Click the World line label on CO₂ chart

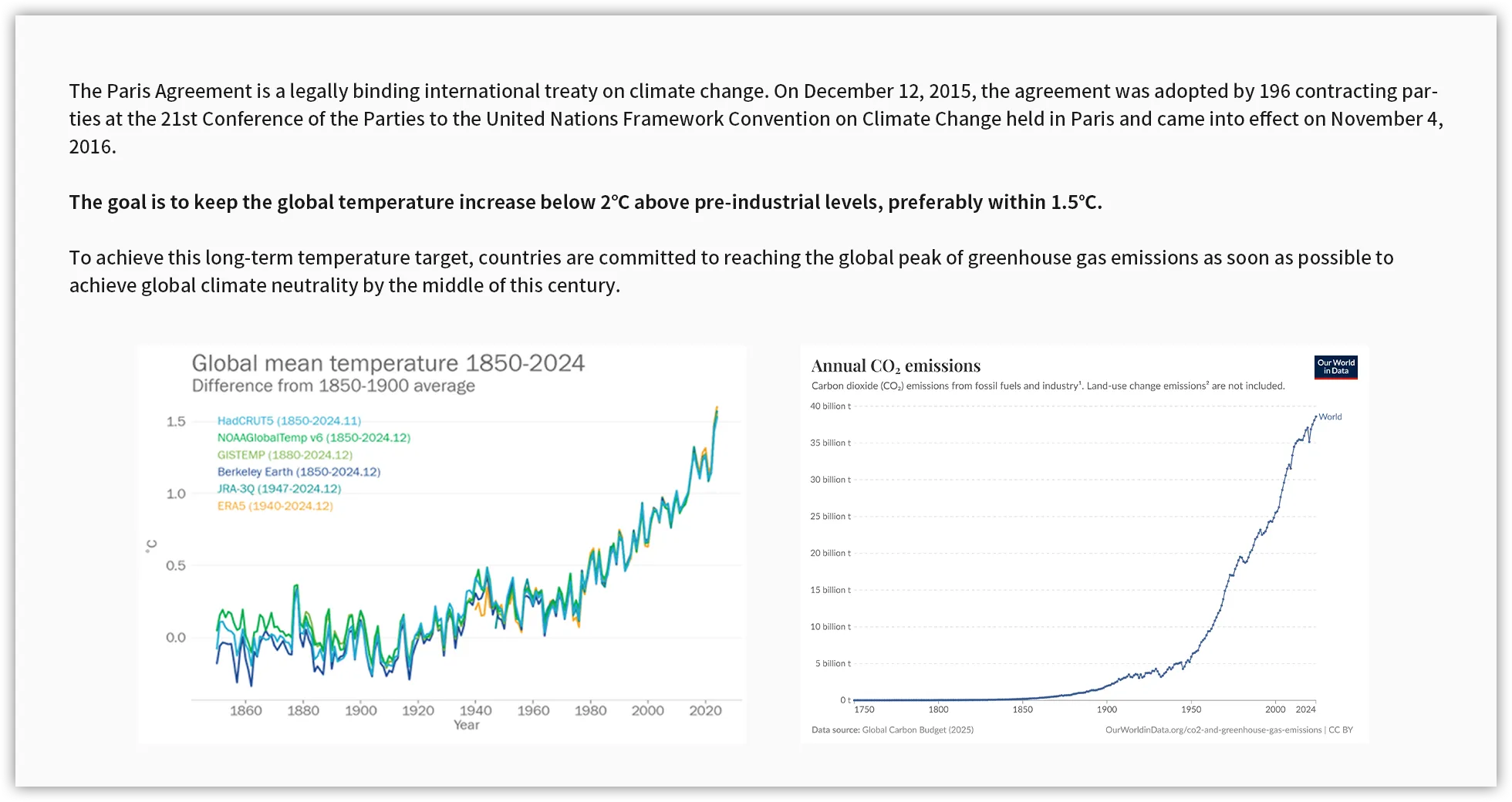tap(1330, 417)
